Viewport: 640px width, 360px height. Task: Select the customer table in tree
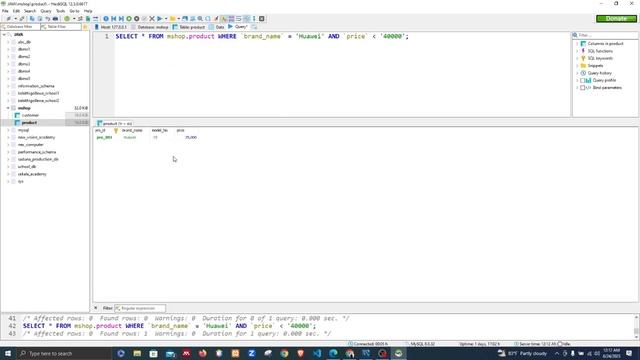pos(30,116)
